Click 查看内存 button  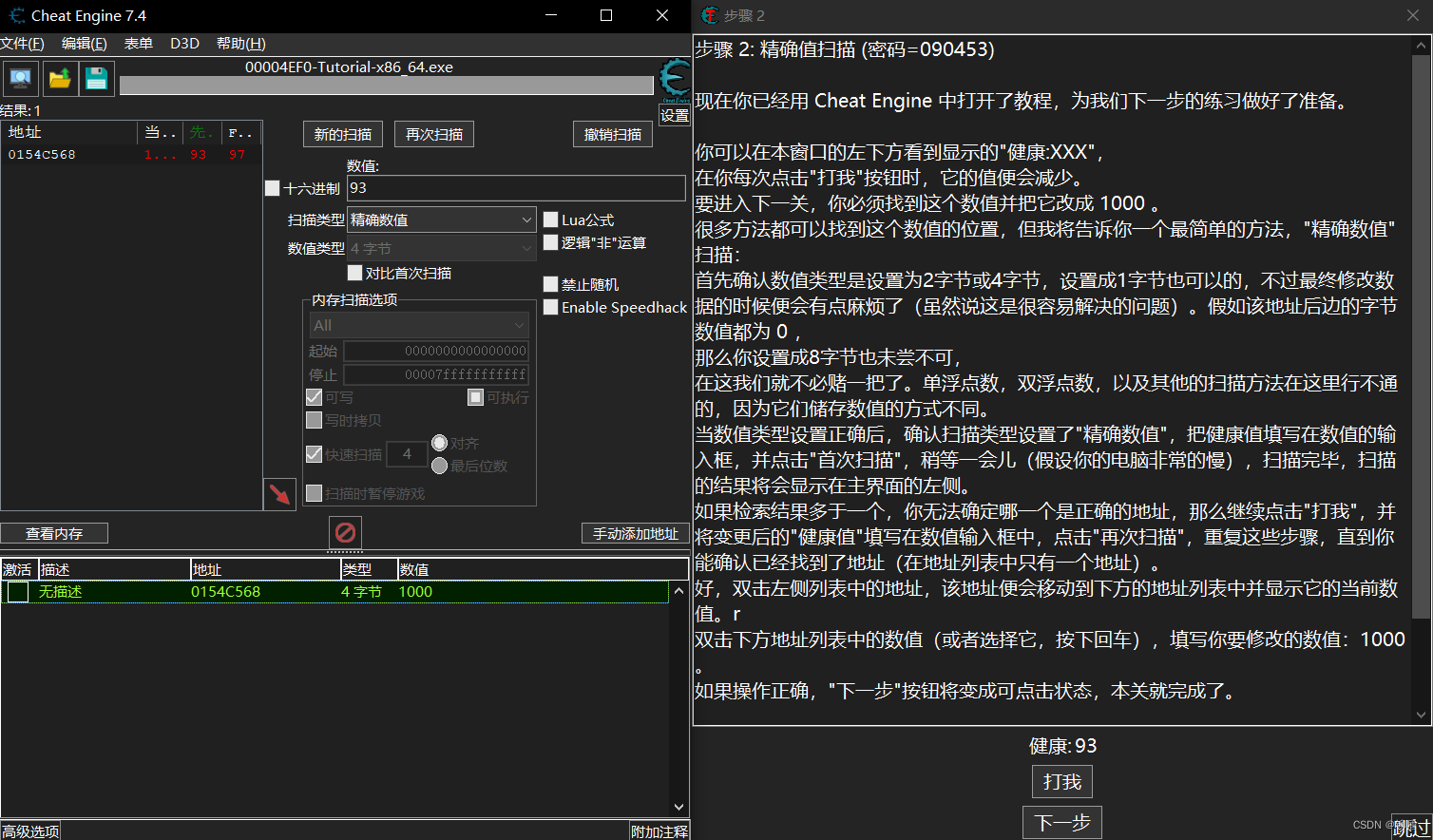(54, 533)
